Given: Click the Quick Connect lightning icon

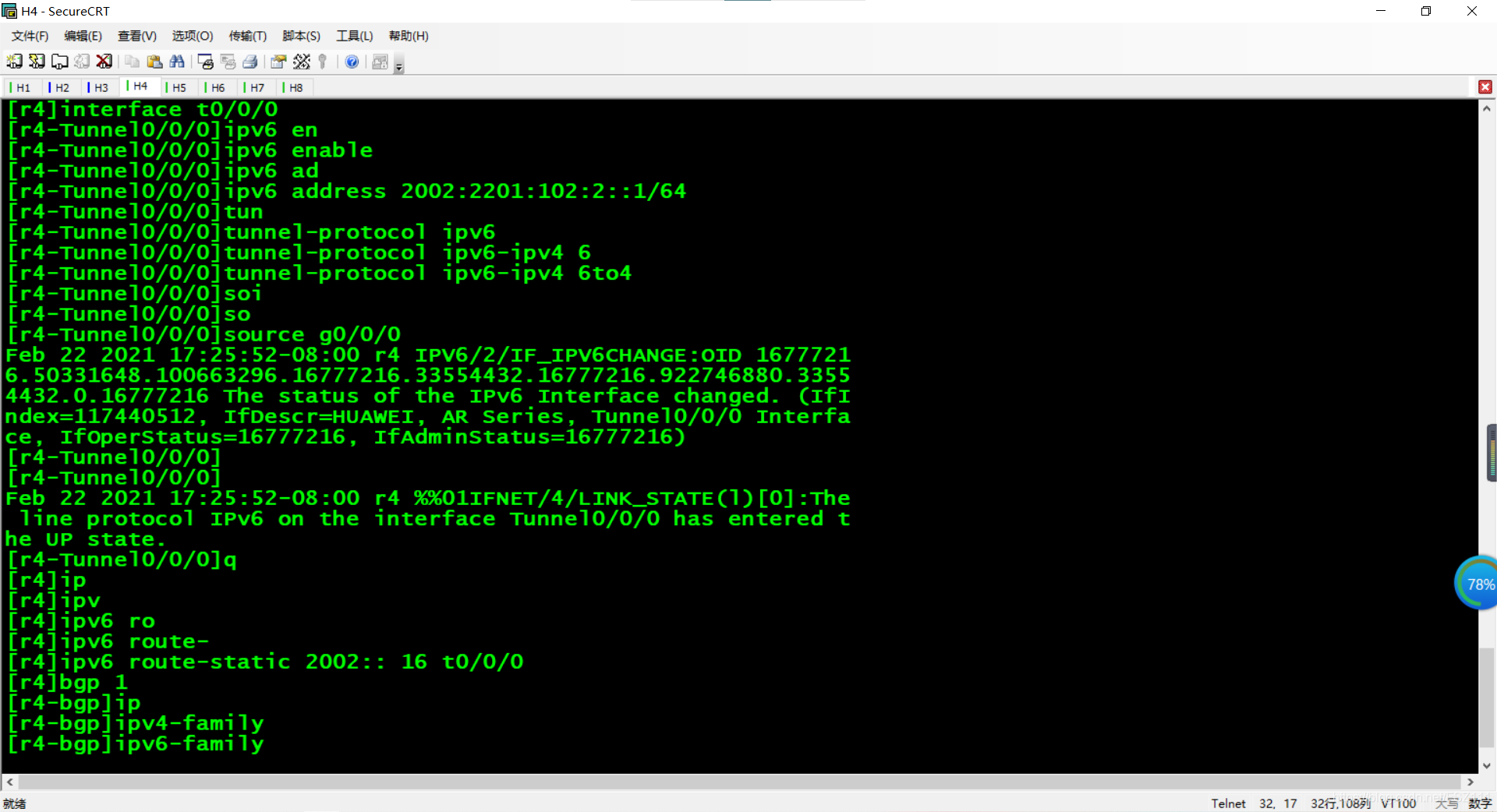Looking at the screenshot, I should pos(37,62).
